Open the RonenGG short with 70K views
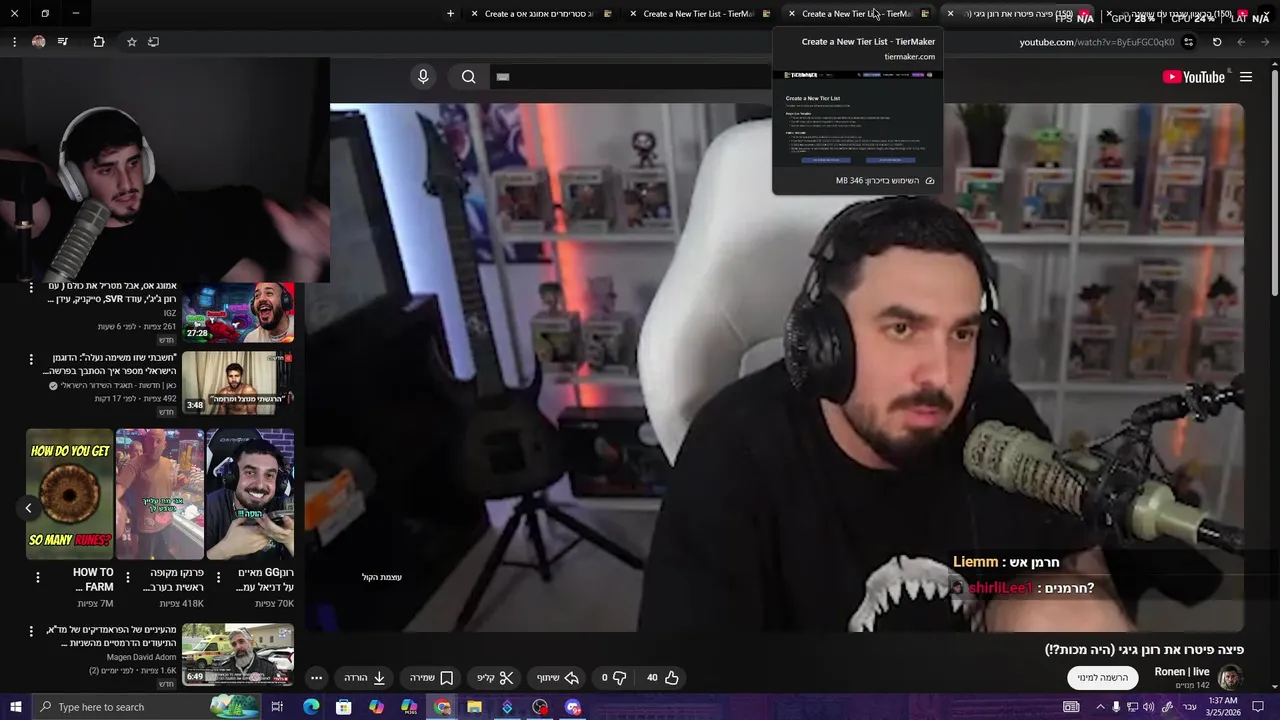Screen dimensions: 1280x720 (250, 494)
